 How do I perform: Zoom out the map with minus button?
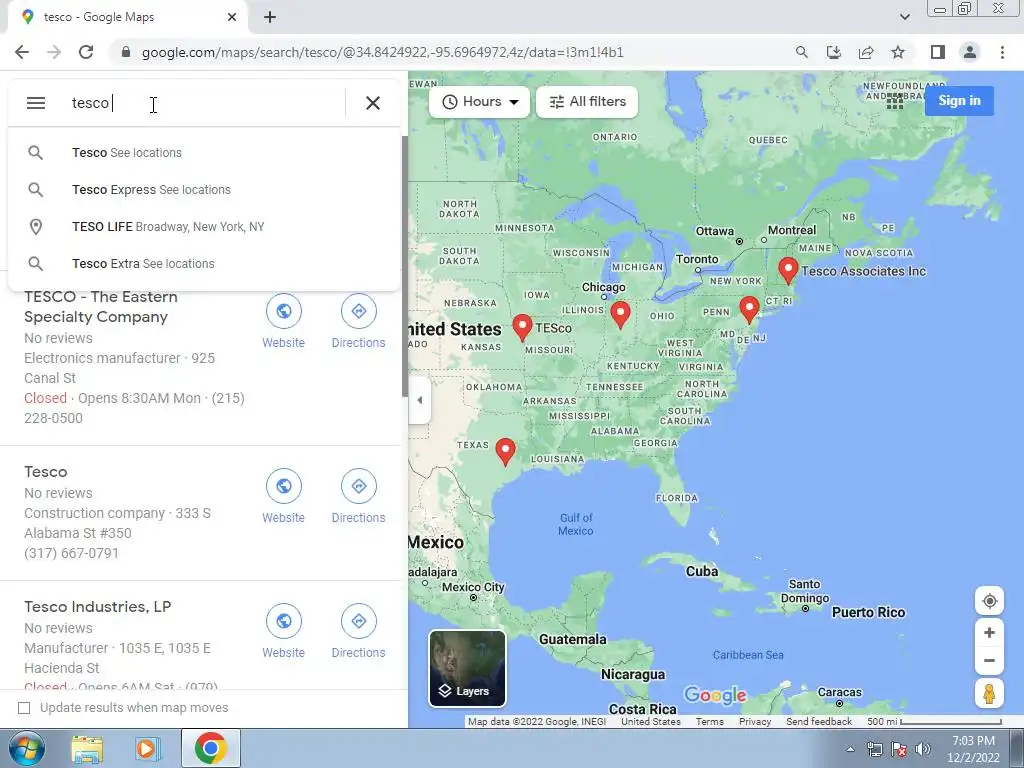click(989, 660)
